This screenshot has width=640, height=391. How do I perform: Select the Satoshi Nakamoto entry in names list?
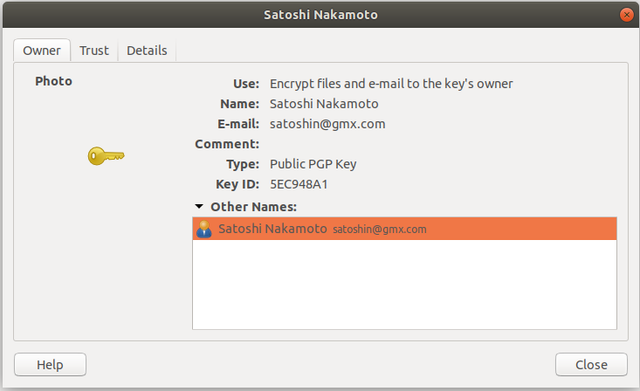point(404,229)
